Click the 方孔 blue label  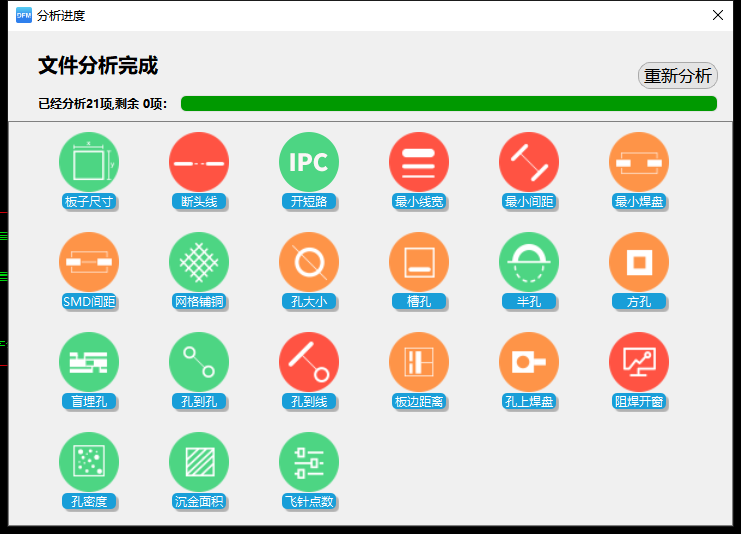point(639,301)
